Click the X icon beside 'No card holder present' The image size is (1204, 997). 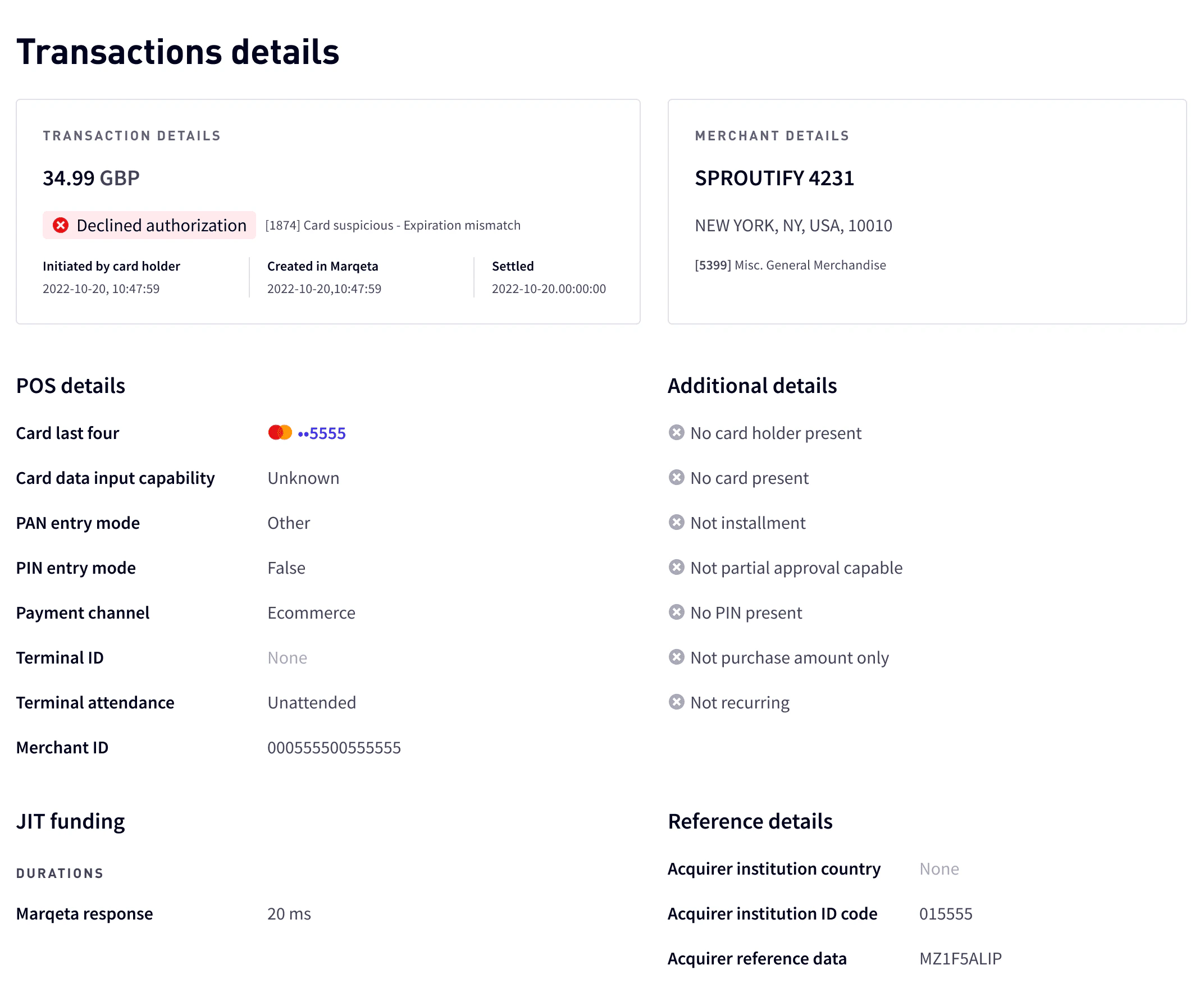tap(677, 433)
